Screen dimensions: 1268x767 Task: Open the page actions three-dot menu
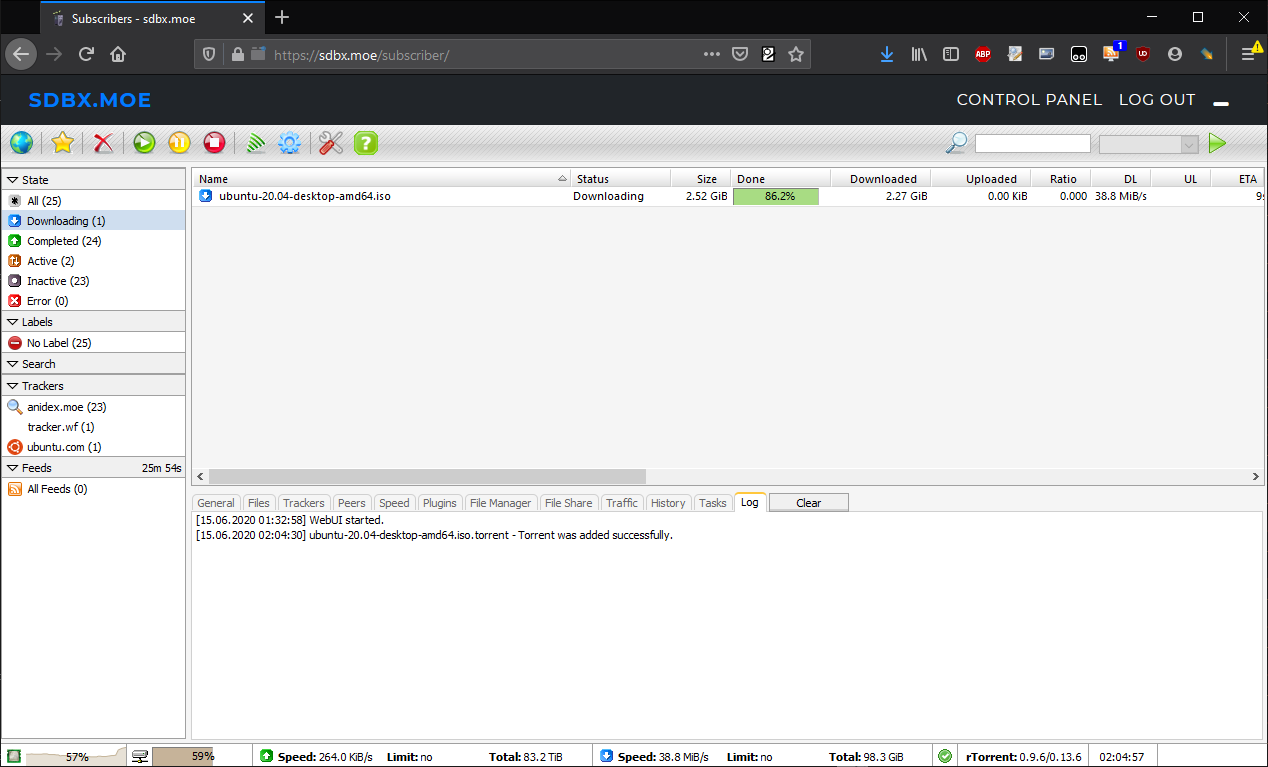[x=712, y=54]
